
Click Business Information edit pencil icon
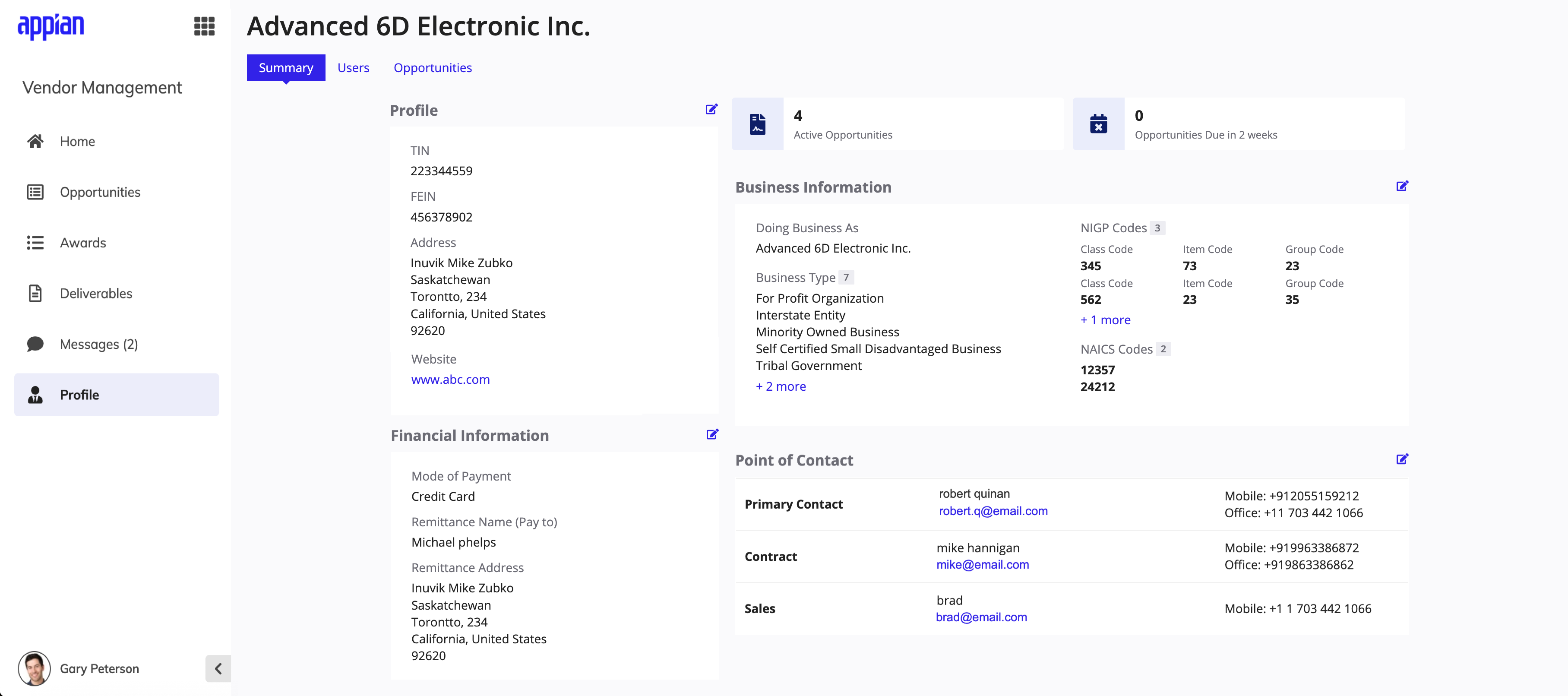pyautogui.click(x=1402, y=186)
